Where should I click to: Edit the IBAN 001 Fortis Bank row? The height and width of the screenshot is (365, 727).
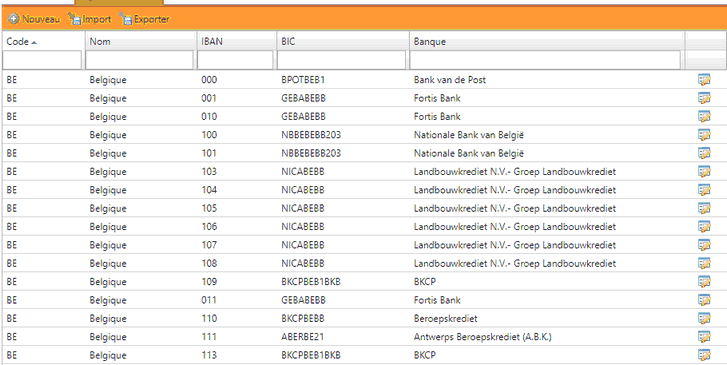pos(704,98)
